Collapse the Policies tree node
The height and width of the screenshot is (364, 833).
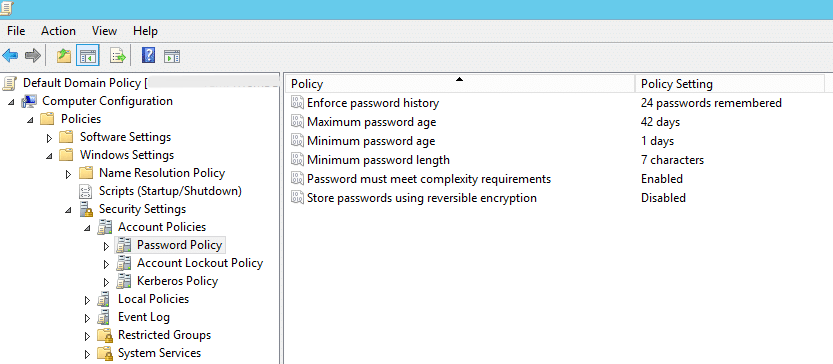[31, 120]
